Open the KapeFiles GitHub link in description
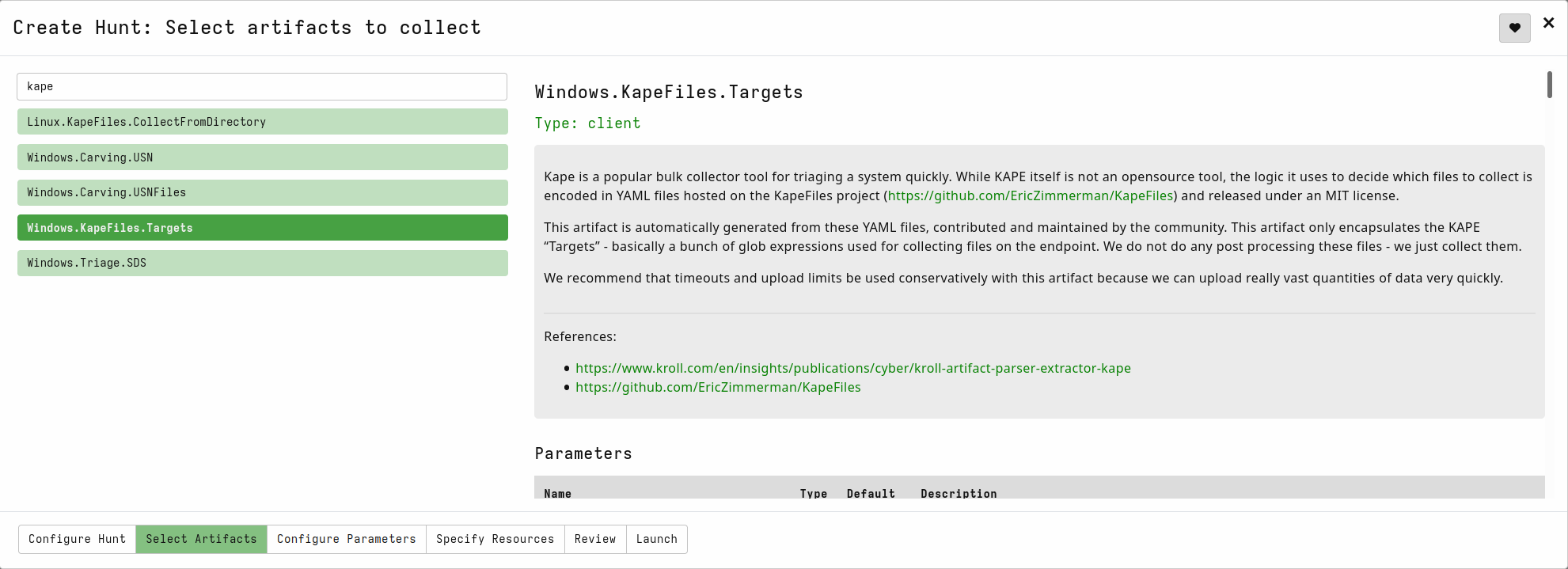The height and width of the screenshot is (569, 1568). (x=1030, y=195)
